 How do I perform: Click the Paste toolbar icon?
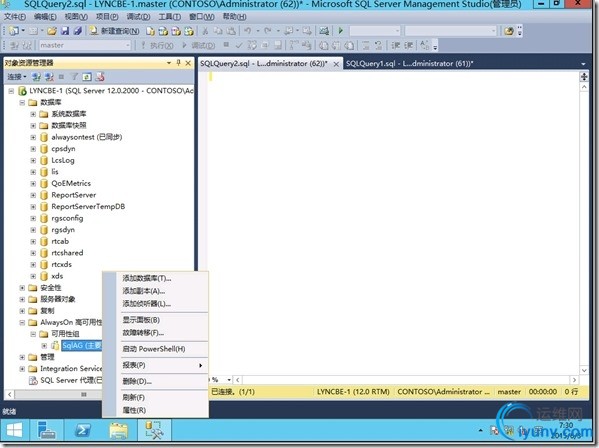(x=231, y=31)
